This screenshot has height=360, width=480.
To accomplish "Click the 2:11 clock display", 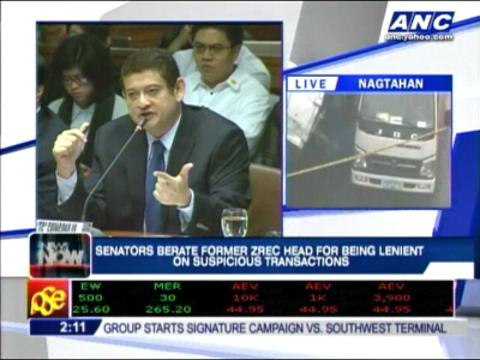I will [73, 328].
